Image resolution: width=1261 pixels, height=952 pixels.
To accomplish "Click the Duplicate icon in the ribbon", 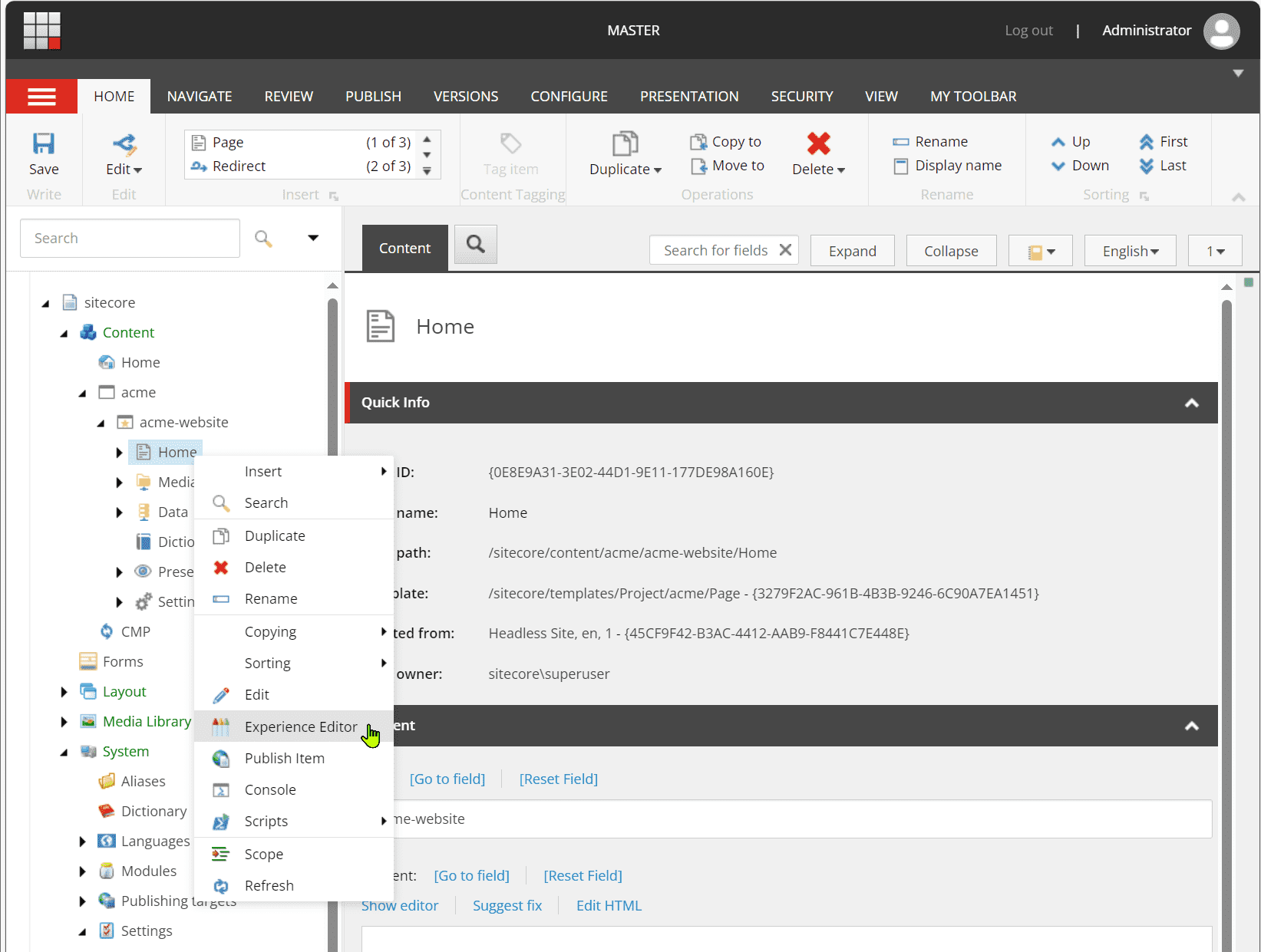I will click(625, 144).
